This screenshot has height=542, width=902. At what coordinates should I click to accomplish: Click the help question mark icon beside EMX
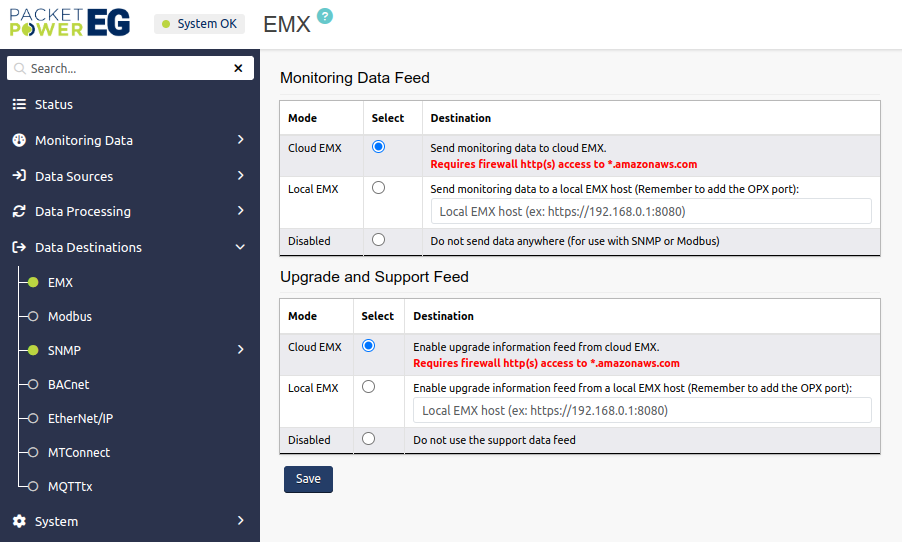click(324, 16)
